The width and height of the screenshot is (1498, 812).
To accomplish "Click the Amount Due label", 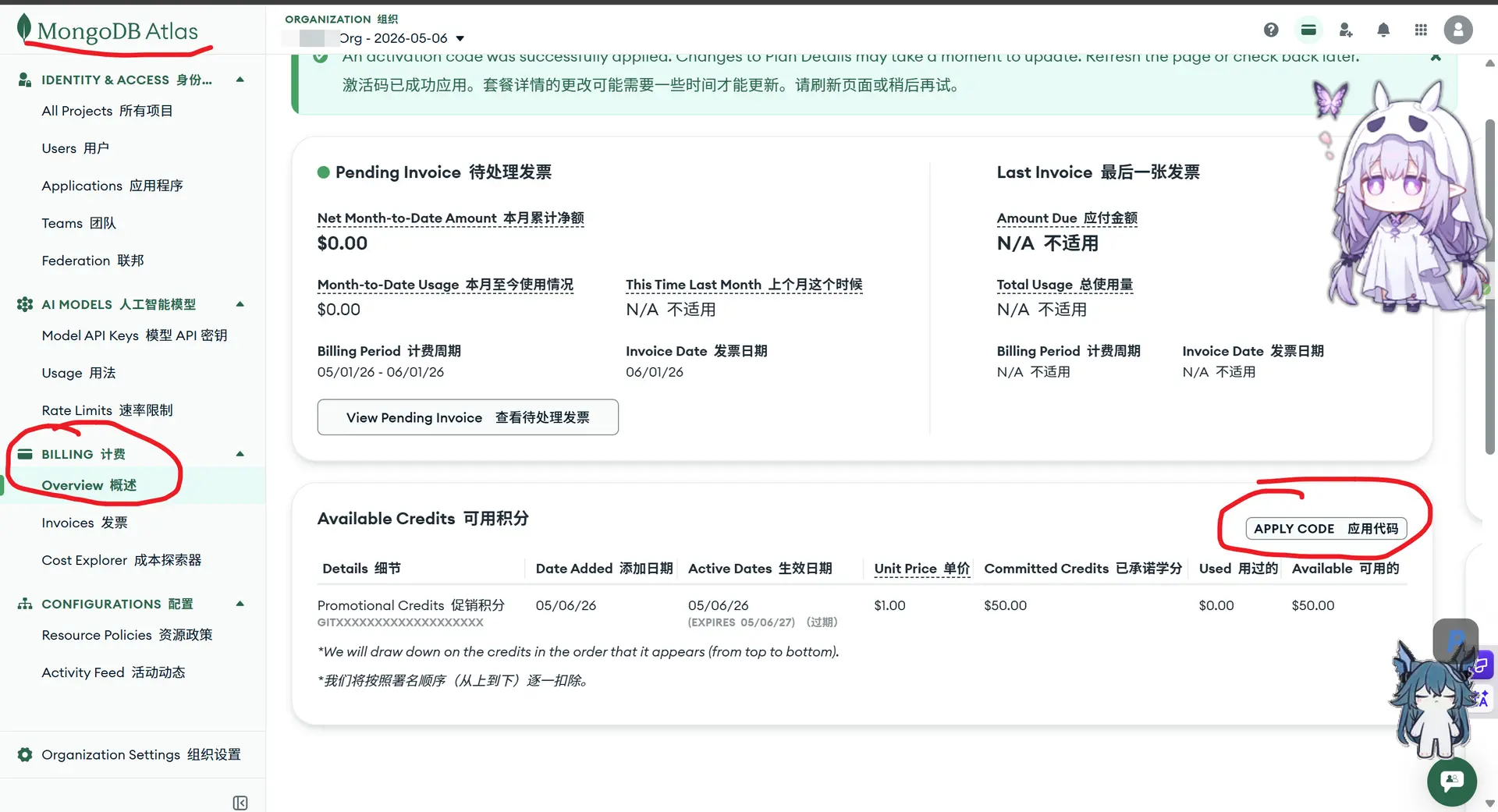I will point(1067,218).
